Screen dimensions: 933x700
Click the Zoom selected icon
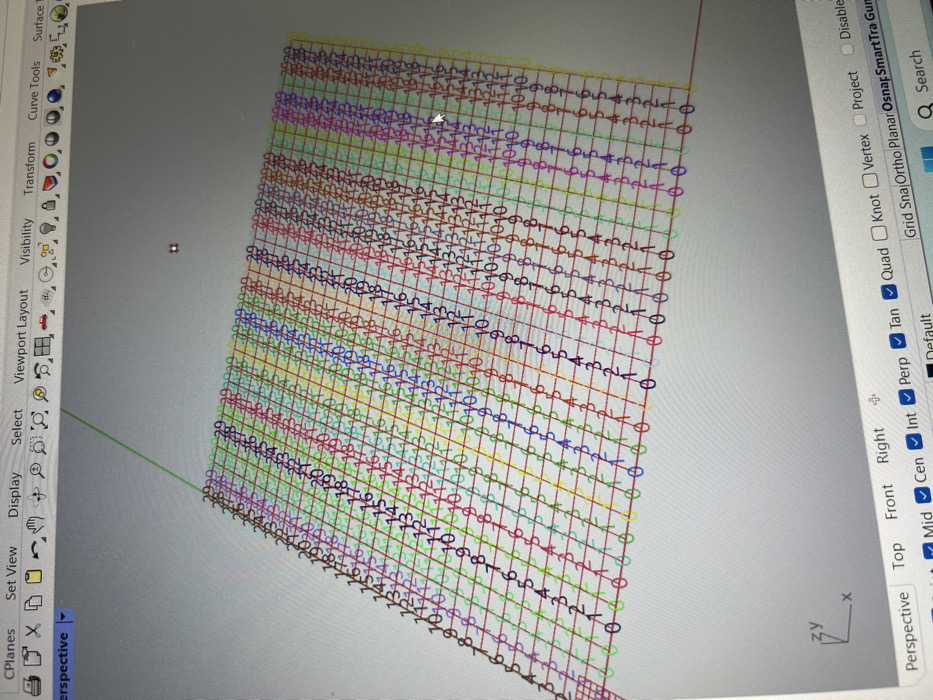[40, 393]
